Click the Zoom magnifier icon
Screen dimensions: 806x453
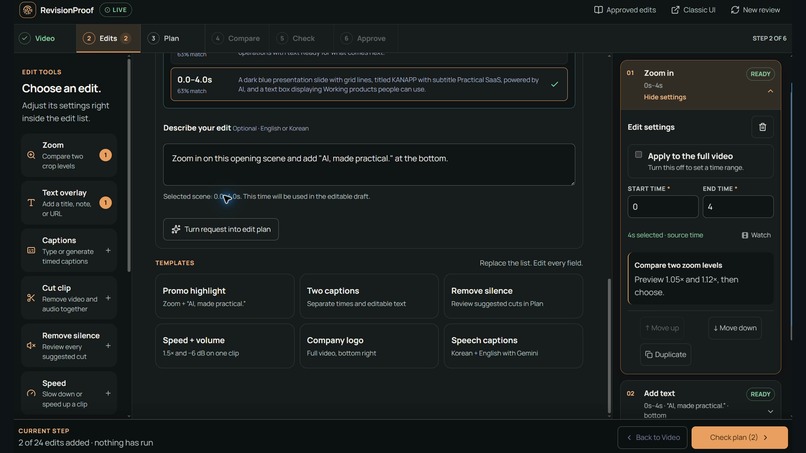coord(31,155)
